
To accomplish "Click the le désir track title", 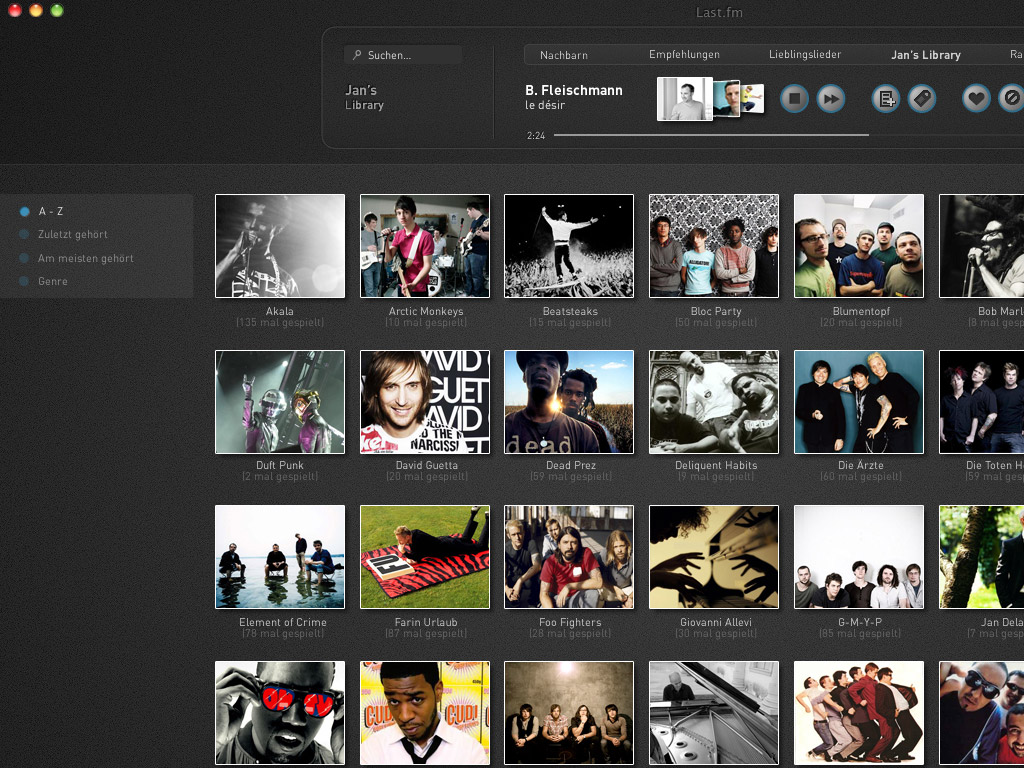I will 545,105.
